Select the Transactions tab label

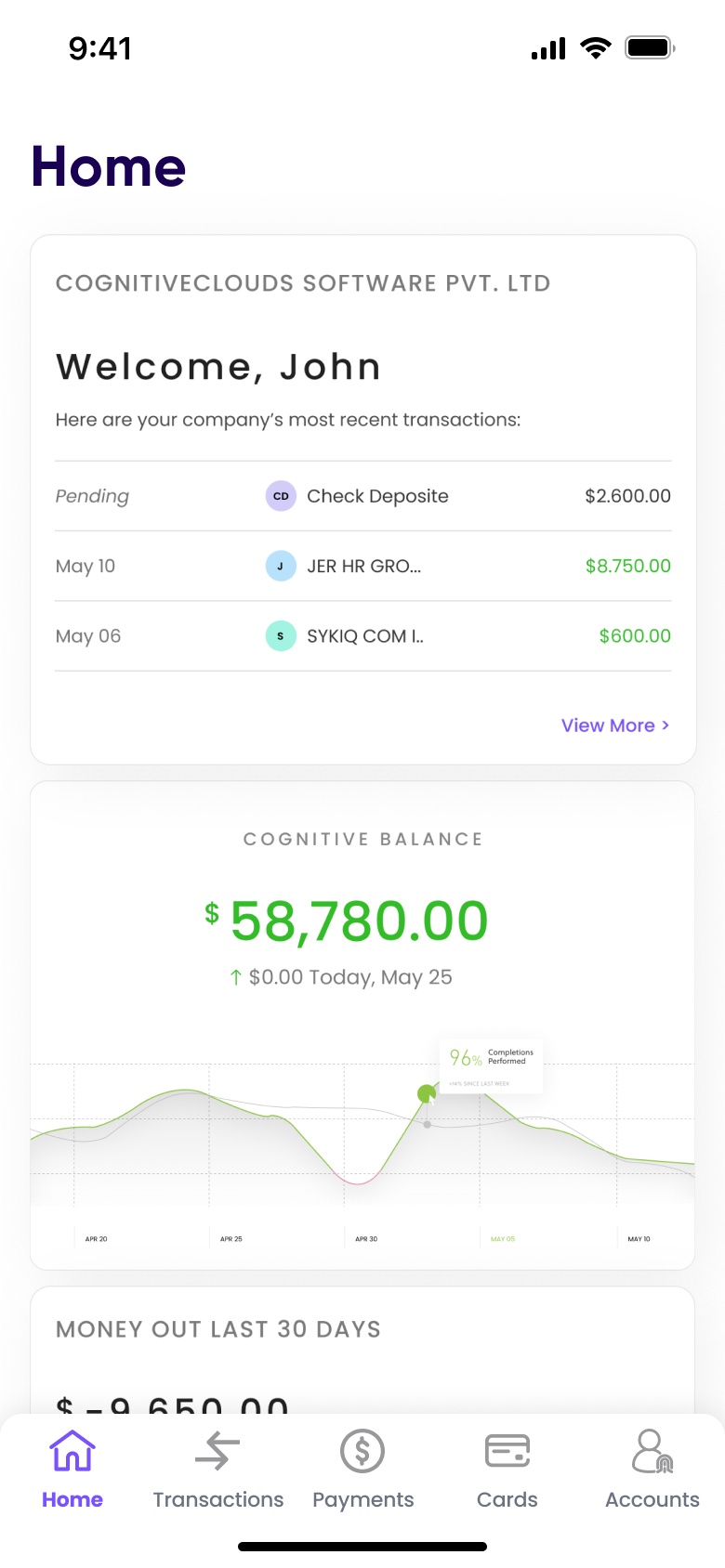point(217,1499)
